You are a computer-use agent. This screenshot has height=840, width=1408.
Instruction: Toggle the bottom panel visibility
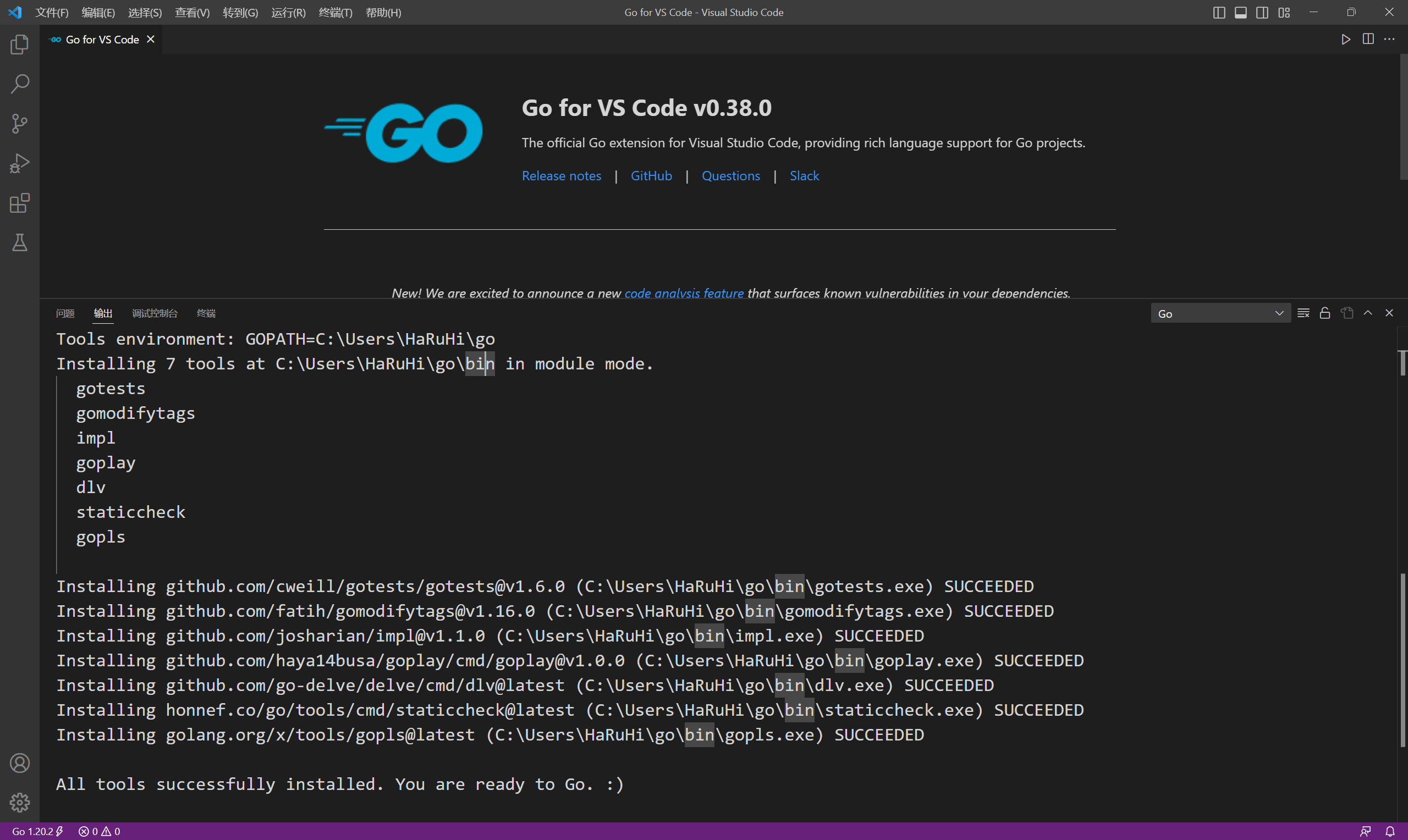[1240, 12]
